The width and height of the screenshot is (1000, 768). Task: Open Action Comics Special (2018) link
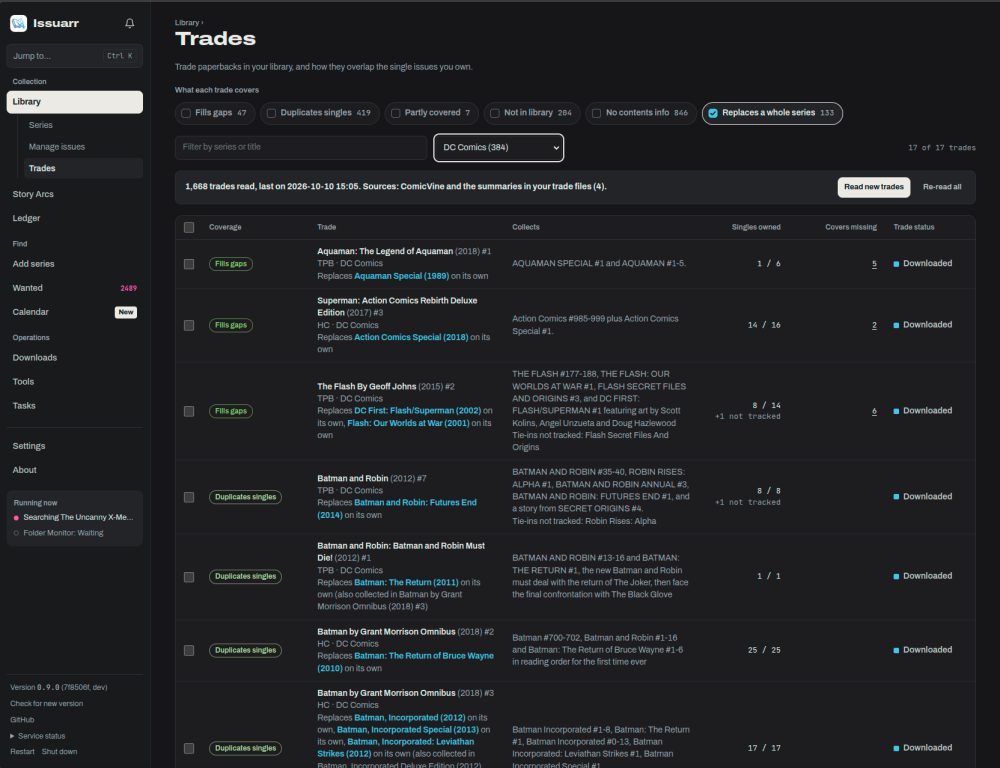tap(411, 337)
